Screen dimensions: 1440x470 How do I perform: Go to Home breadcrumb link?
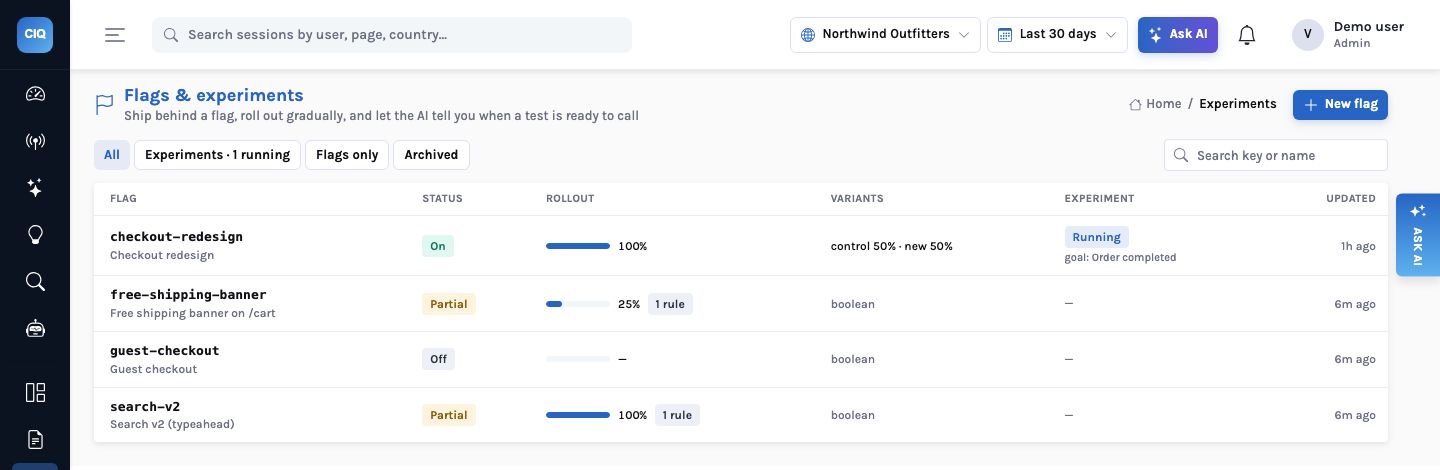(1163, 104)
